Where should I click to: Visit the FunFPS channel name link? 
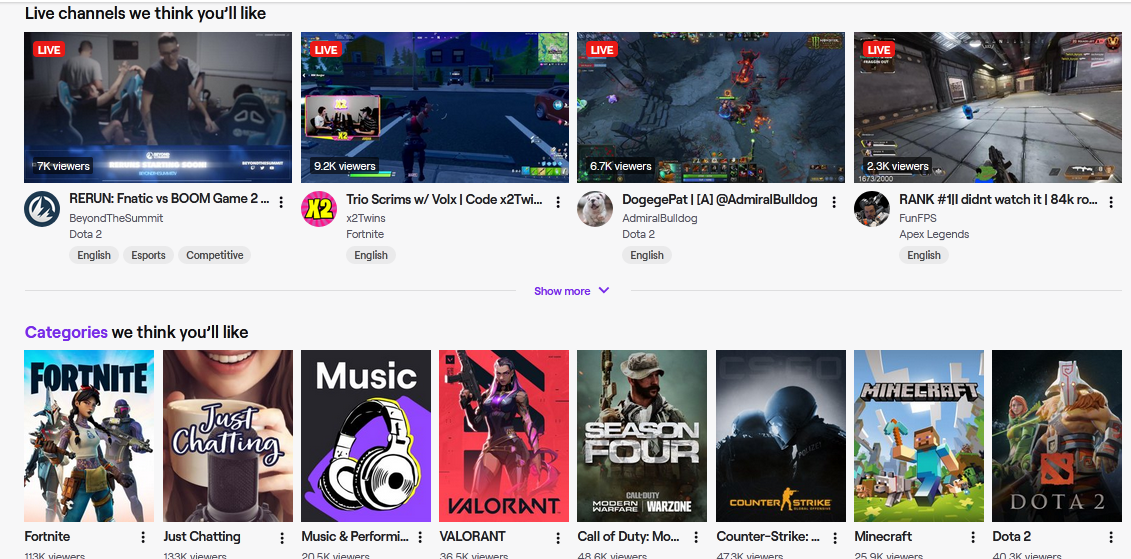(x=917, y=218)
